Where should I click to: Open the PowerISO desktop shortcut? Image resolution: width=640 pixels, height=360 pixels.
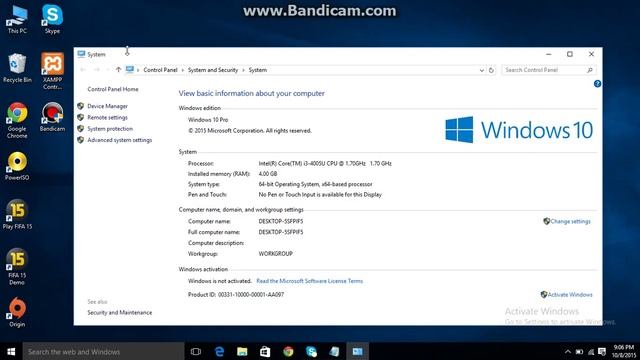17,166
